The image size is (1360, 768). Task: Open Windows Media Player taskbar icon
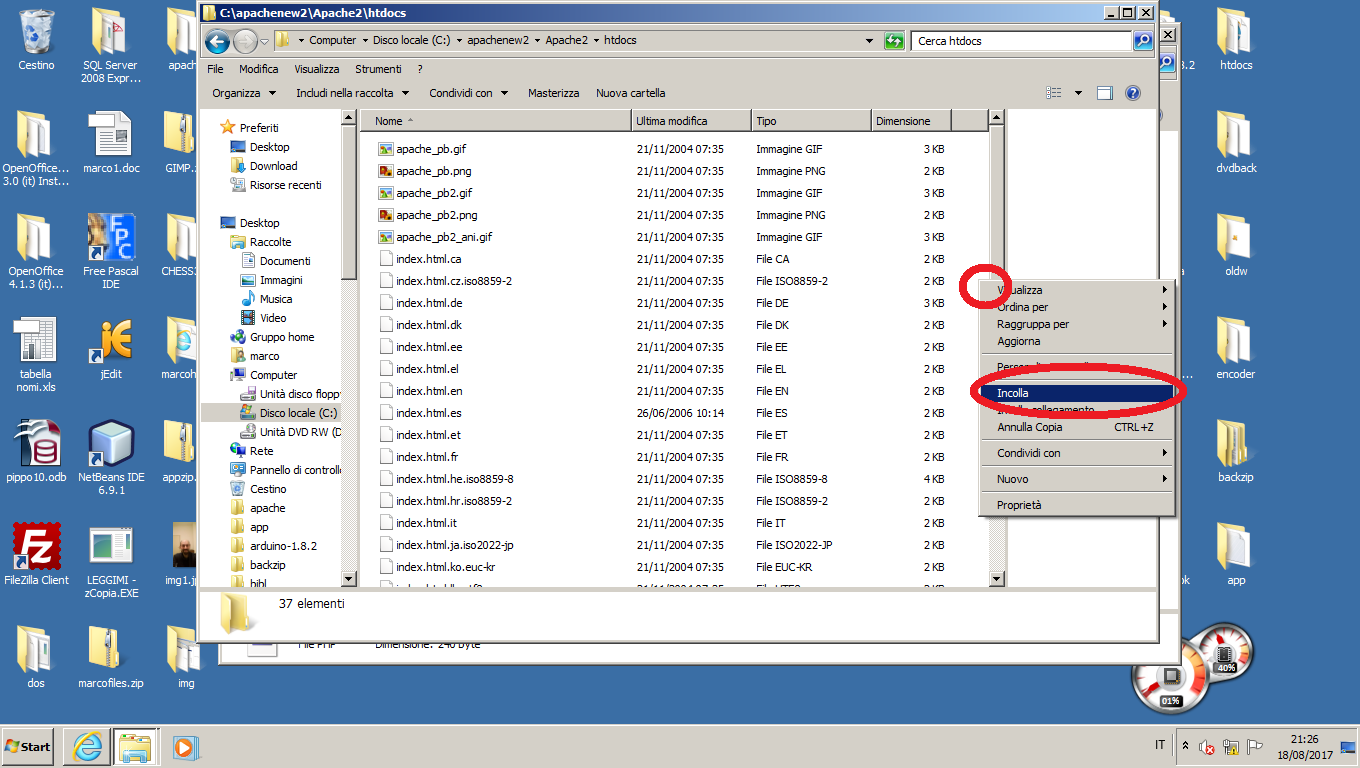click(184, 746)
